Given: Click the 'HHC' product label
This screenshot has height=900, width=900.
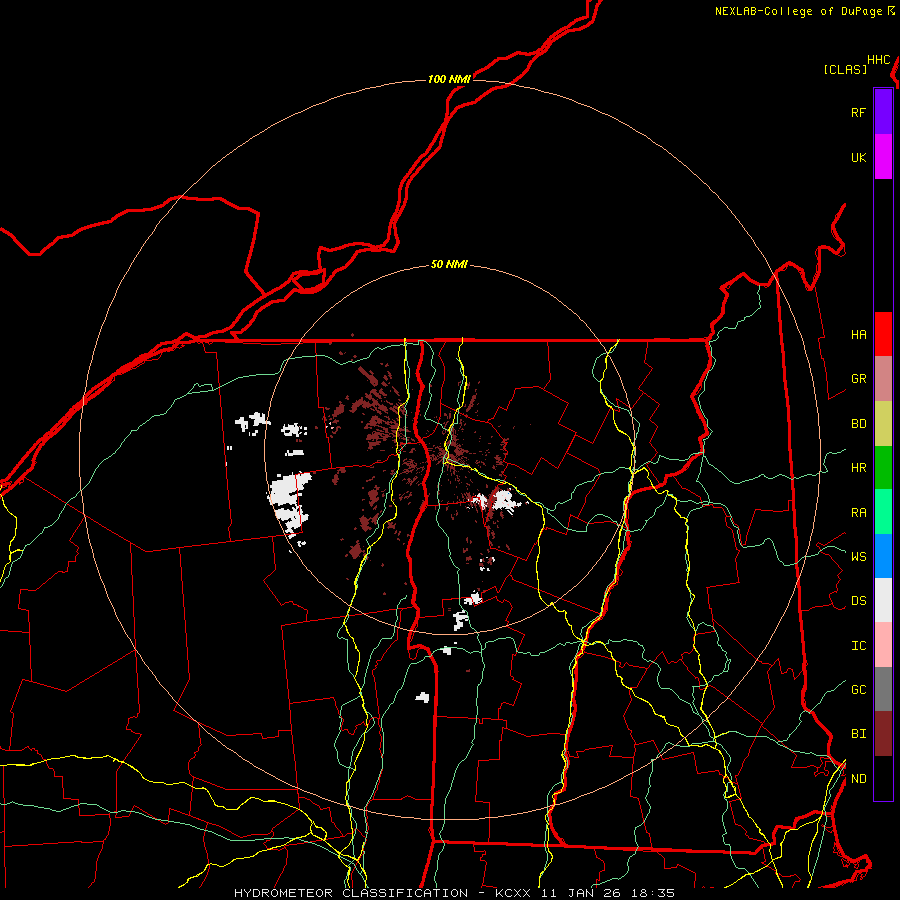Looking at the screenshot, I should (x=879, y=60).
